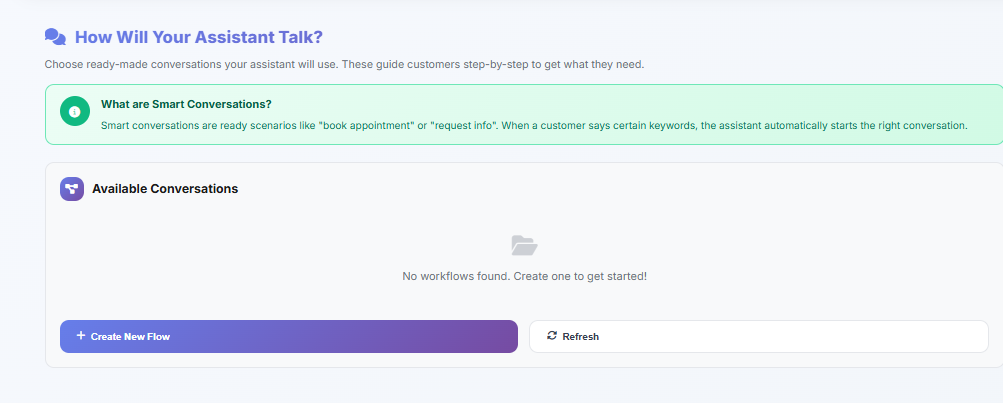This screenshot has height=403, width=1003.
Task: Click the chat bubbles icon beside the heading
Action: [55, 37]
